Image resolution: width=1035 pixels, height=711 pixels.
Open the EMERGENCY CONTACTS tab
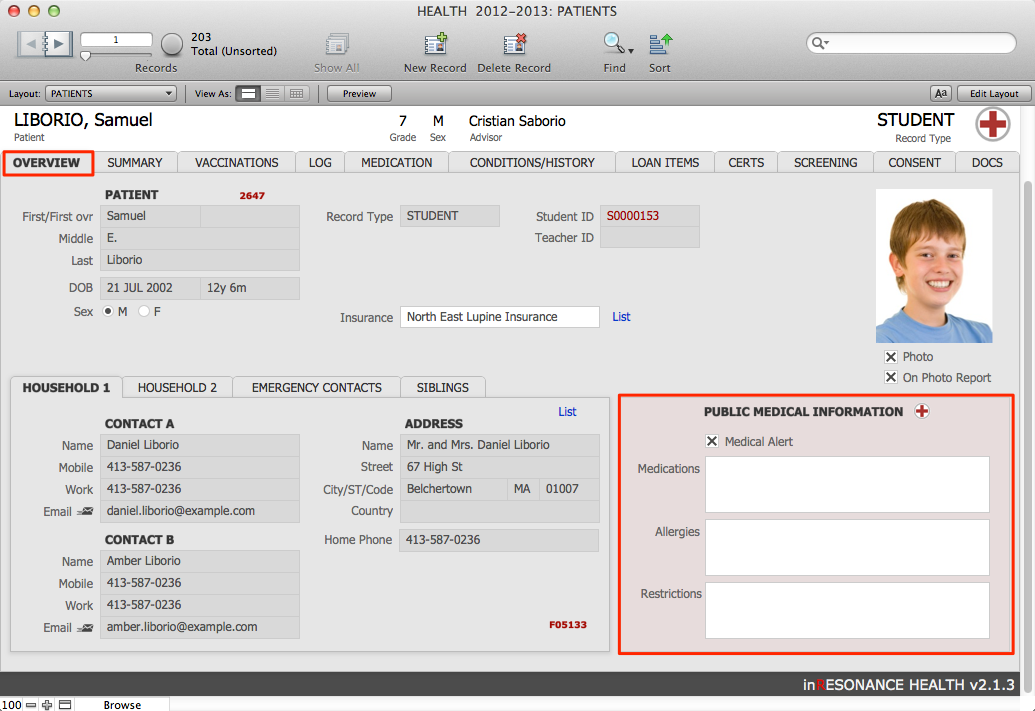(x=316, y=388)
